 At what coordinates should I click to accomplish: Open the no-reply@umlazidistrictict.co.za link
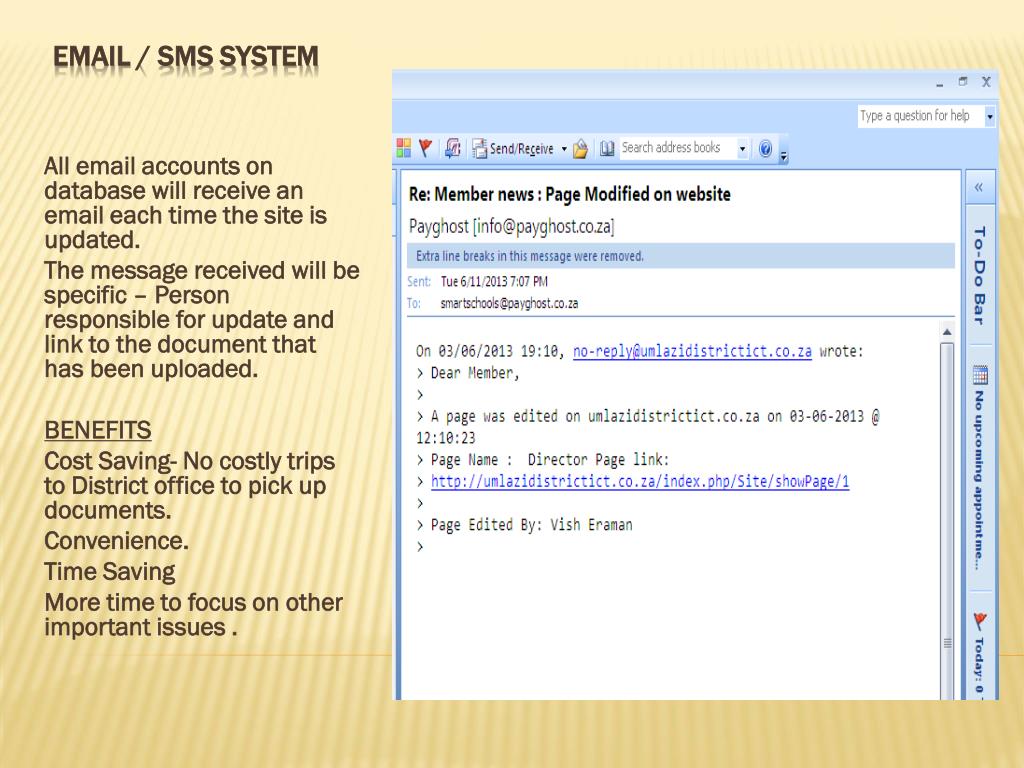point(692,351)
